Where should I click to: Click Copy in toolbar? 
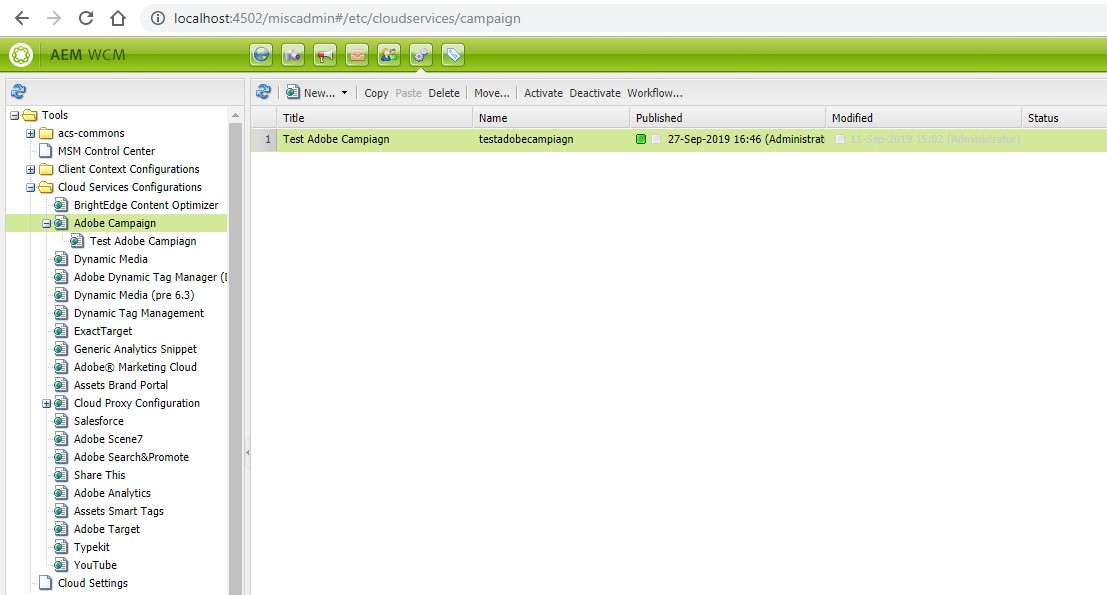376,93
